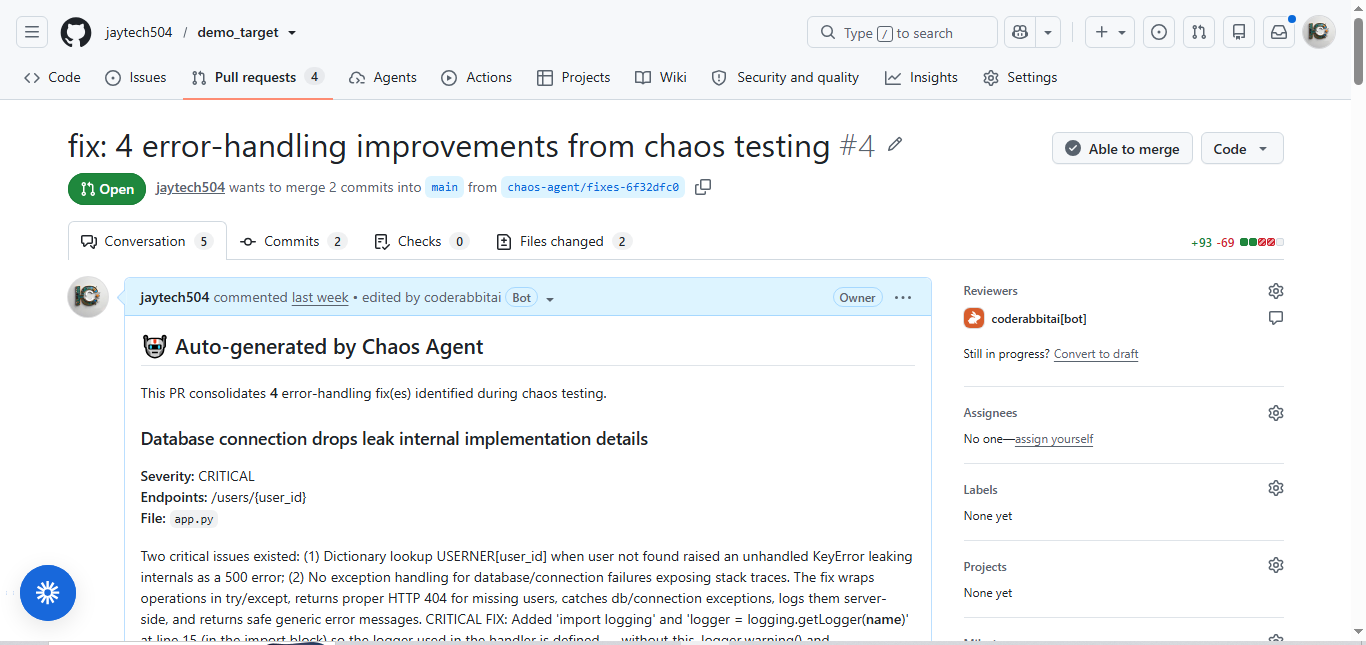Copy the head branch name icon
Image resolution: width=1366 pixels, height=645 pixels.
tap(703, 187)
